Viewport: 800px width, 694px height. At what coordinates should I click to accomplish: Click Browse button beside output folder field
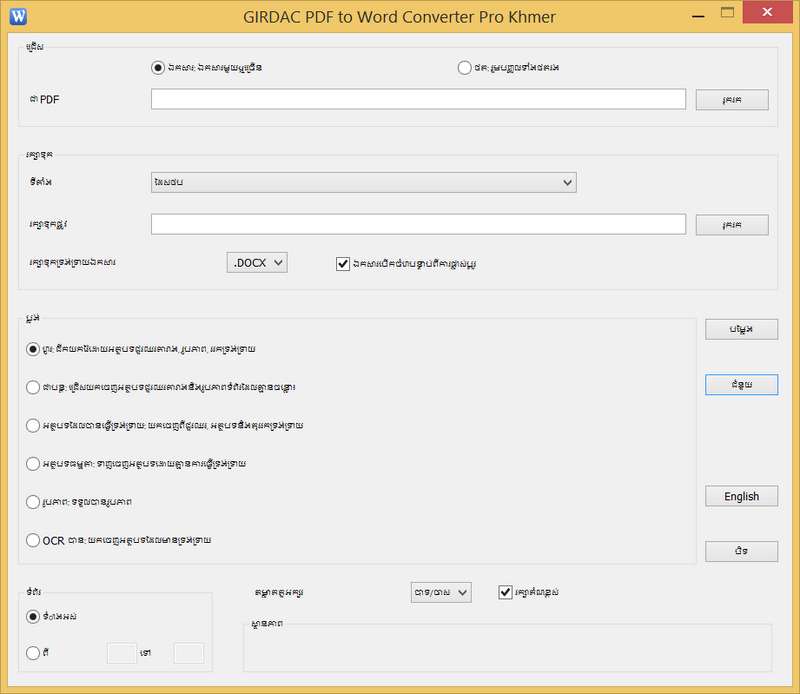[731, 225]
